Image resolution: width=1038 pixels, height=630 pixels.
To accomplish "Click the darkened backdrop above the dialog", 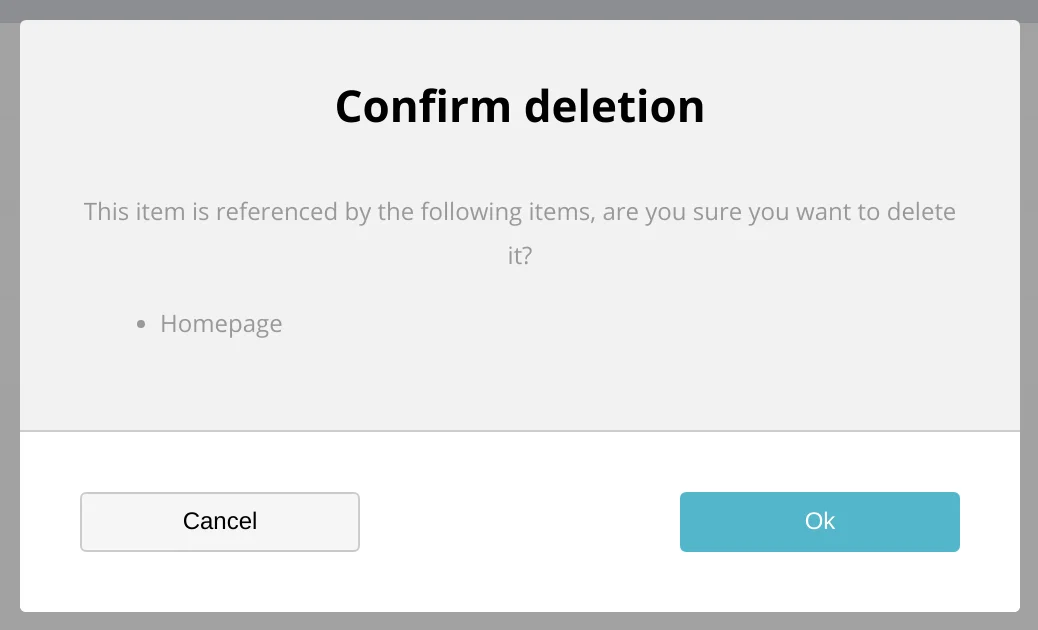I will pyautogui.click(x=519, y=9).
